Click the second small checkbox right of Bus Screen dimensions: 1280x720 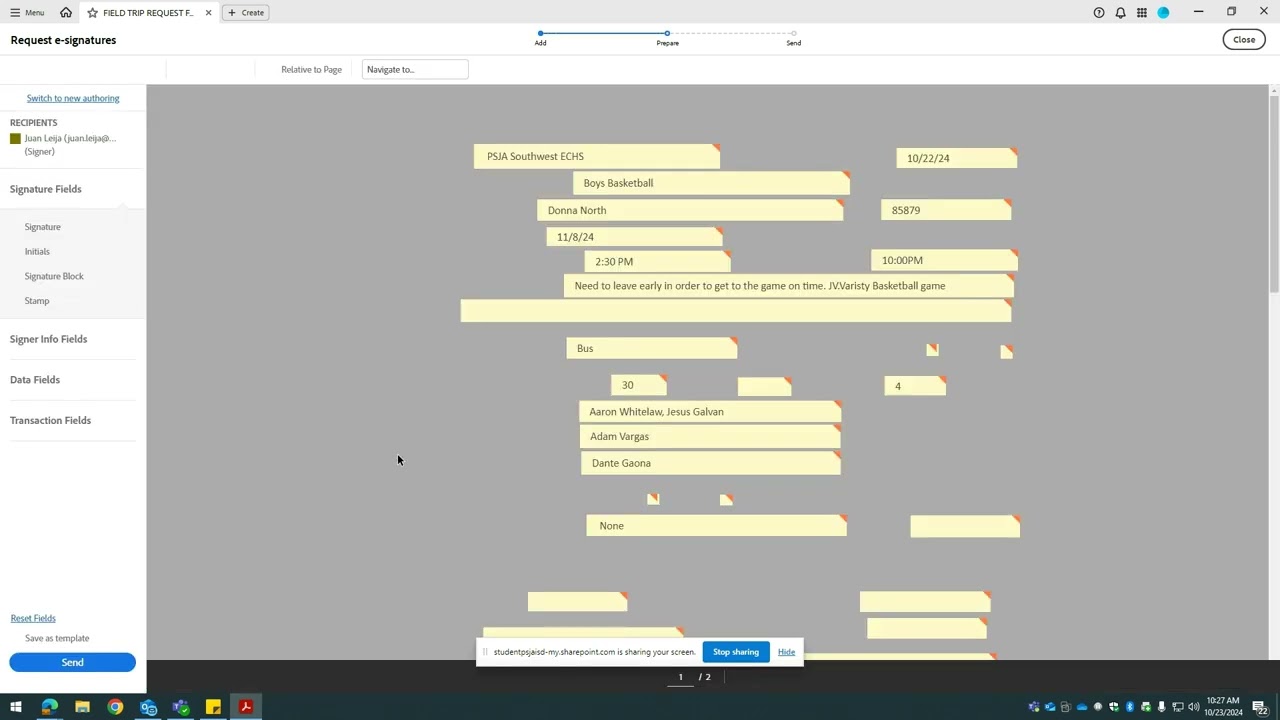(x=1006, y=351)
